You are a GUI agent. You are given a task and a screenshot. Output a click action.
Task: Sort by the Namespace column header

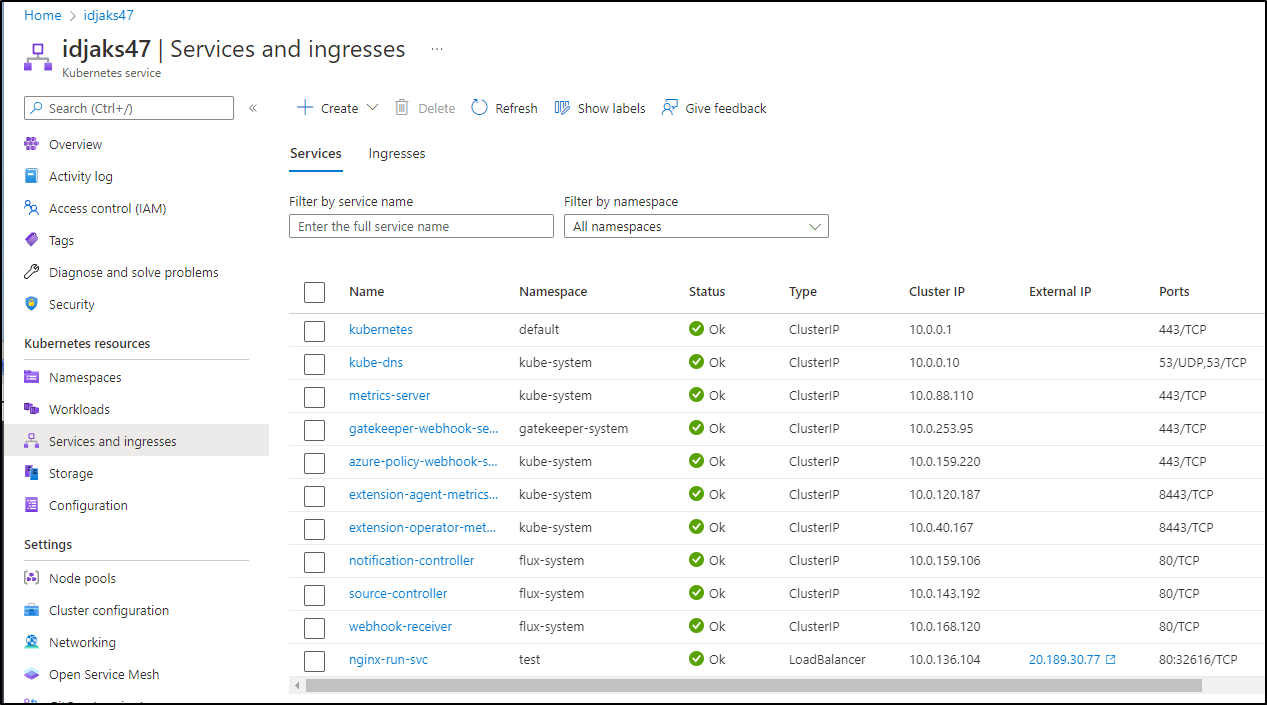tap(553, 292)
